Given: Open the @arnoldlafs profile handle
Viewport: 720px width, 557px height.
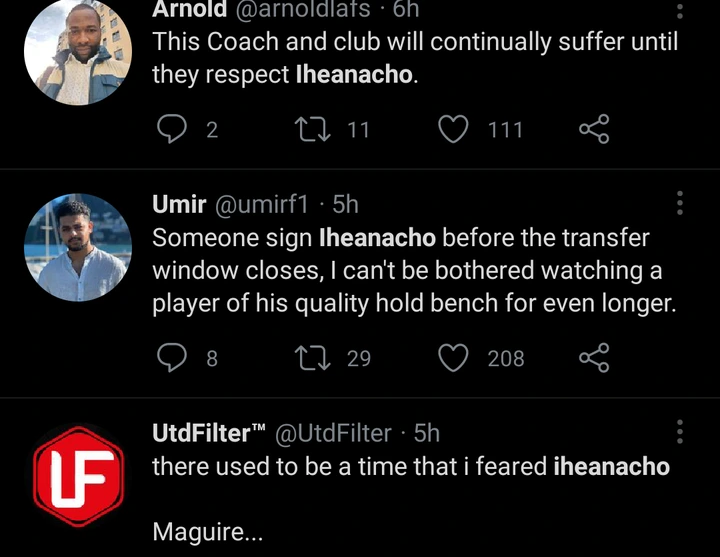Looking at the screenshot, I should coord(304,10).
